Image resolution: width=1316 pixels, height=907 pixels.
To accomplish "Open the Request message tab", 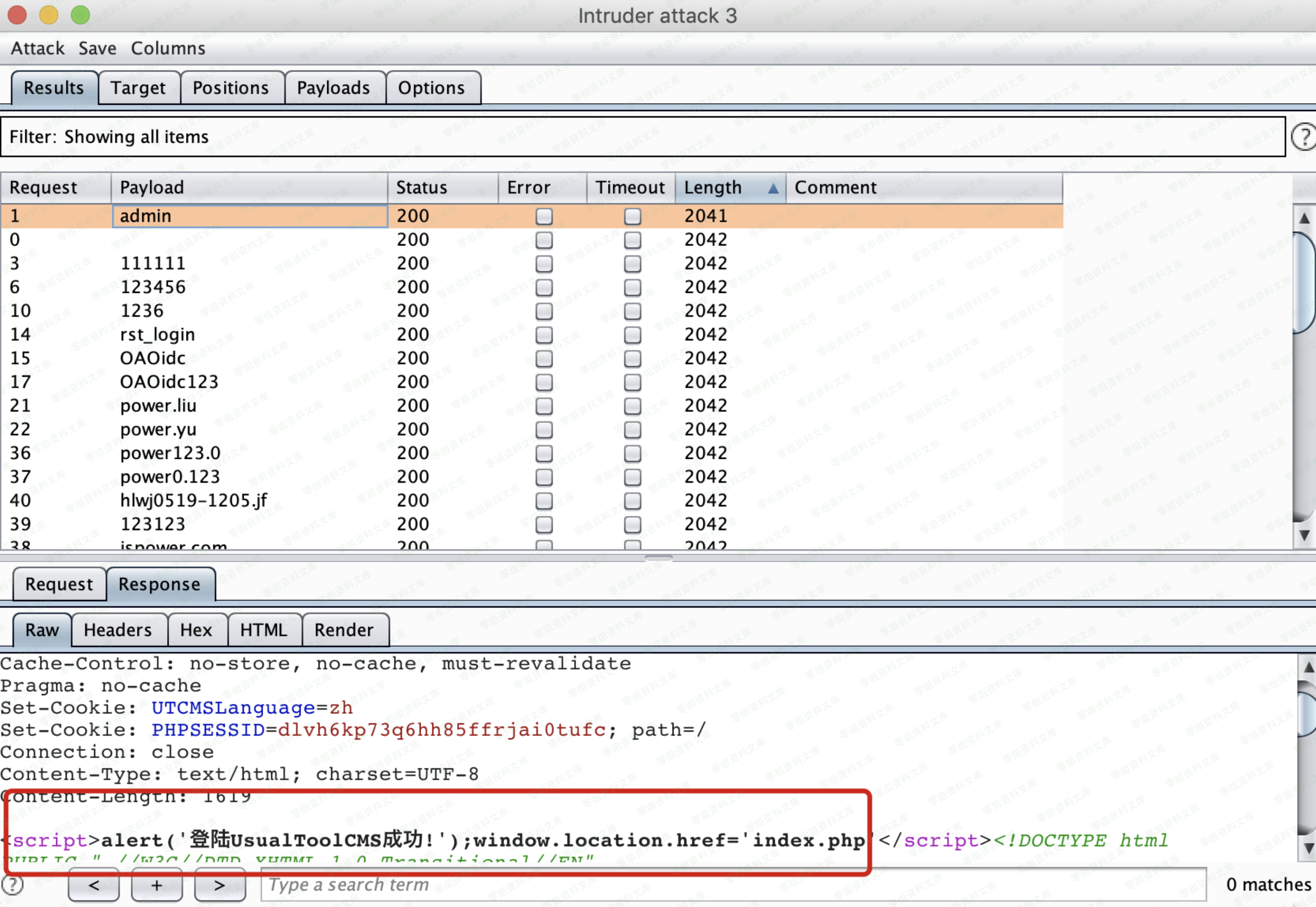I will [x=59, y=584].
